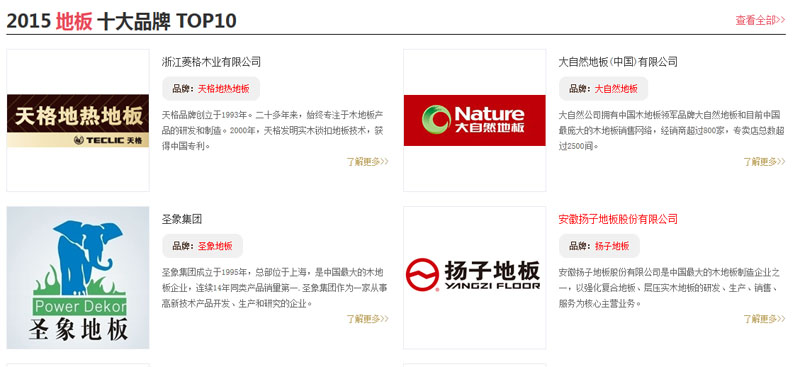800x367 pixels.
Task: Click the red brand link 圣象地板
Action: click(x=215, y=246)
